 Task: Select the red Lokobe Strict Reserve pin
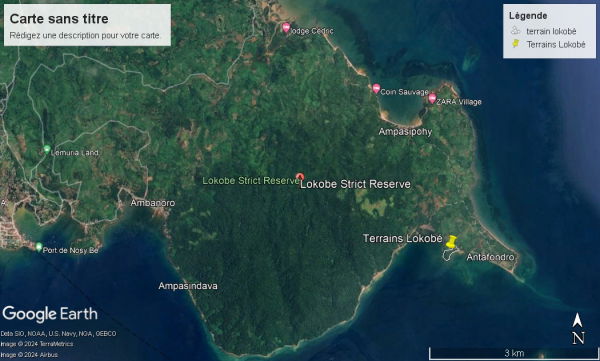(300, 177)
